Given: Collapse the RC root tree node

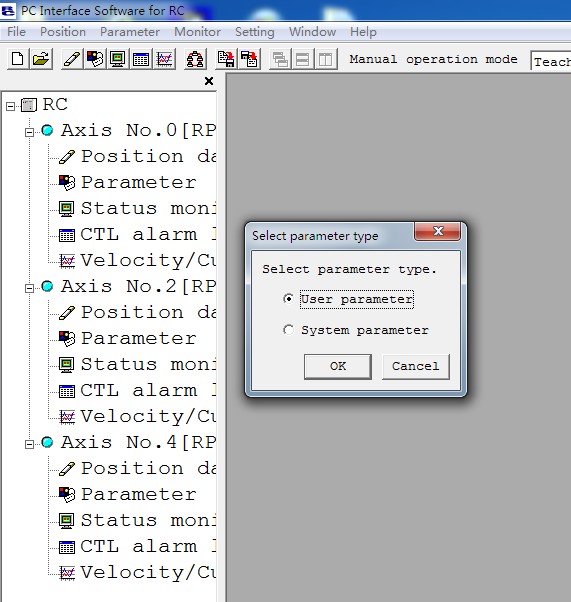Looking at the screenshot, I should [x=10, y=106].
